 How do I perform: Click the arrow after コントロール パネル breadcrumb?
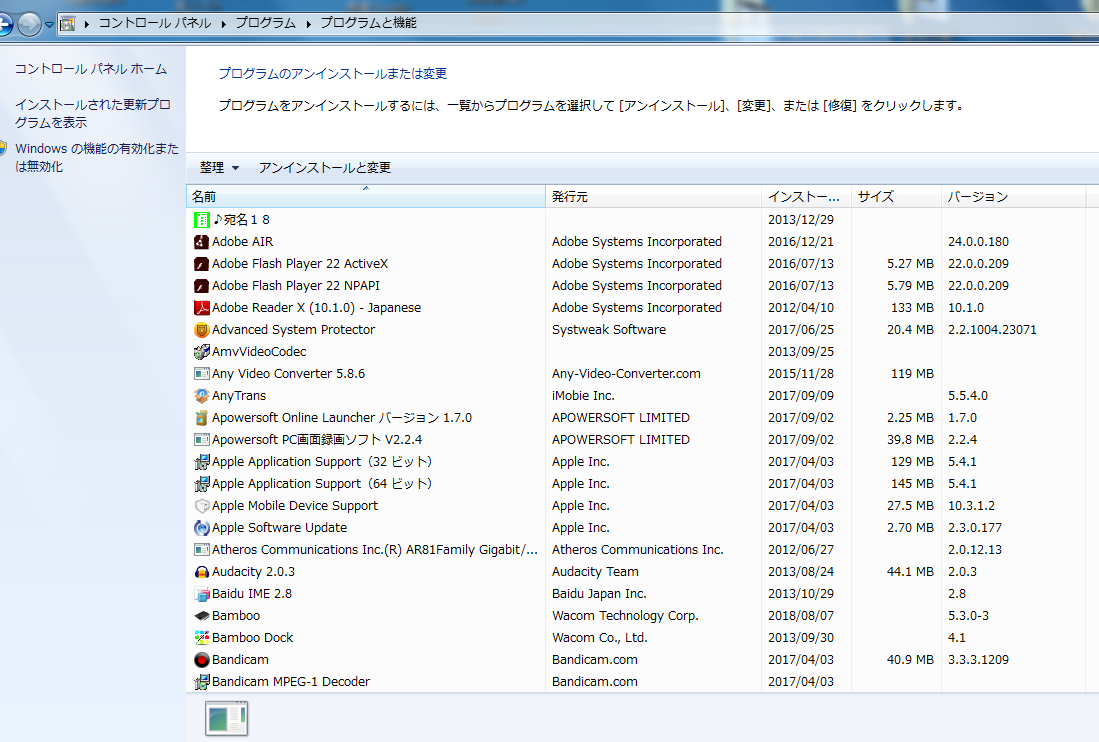coord(224,23)
